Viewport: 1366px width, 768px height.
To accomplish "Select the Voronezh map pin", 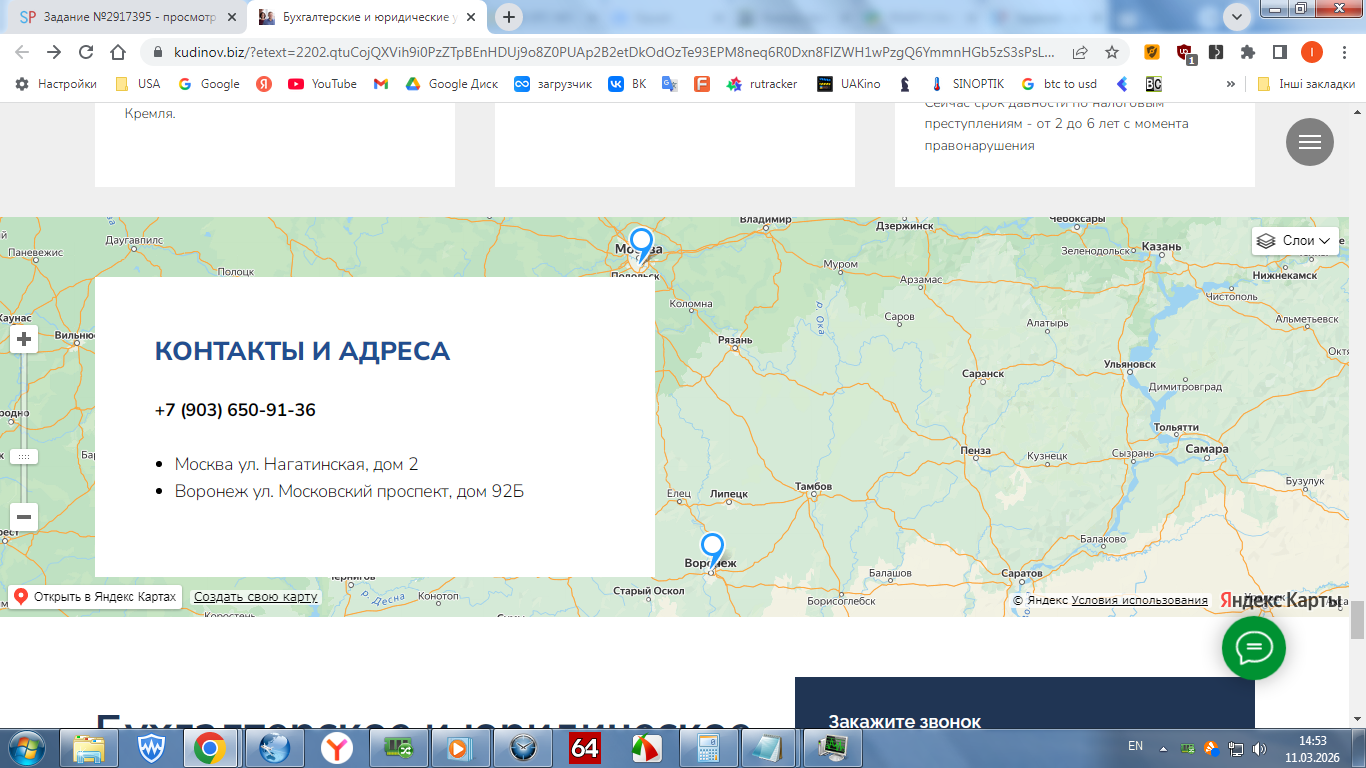I will click(712, 552).
